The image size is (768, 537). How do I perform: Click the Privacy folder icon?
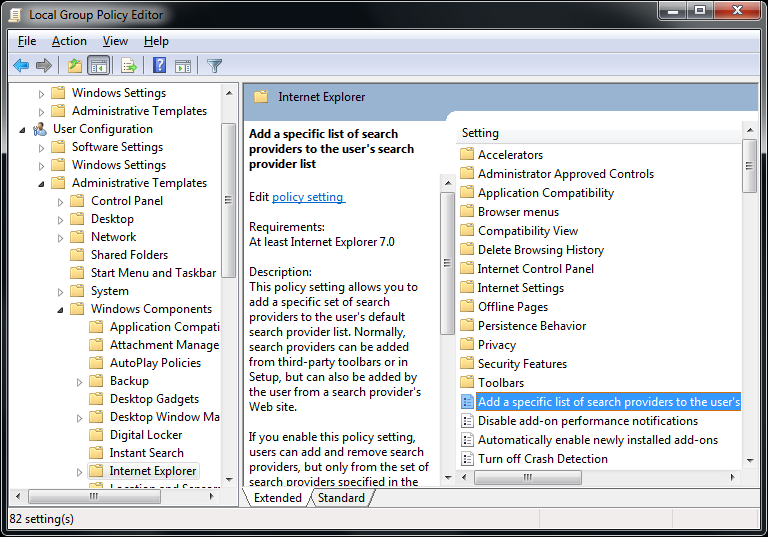[467, 344]
